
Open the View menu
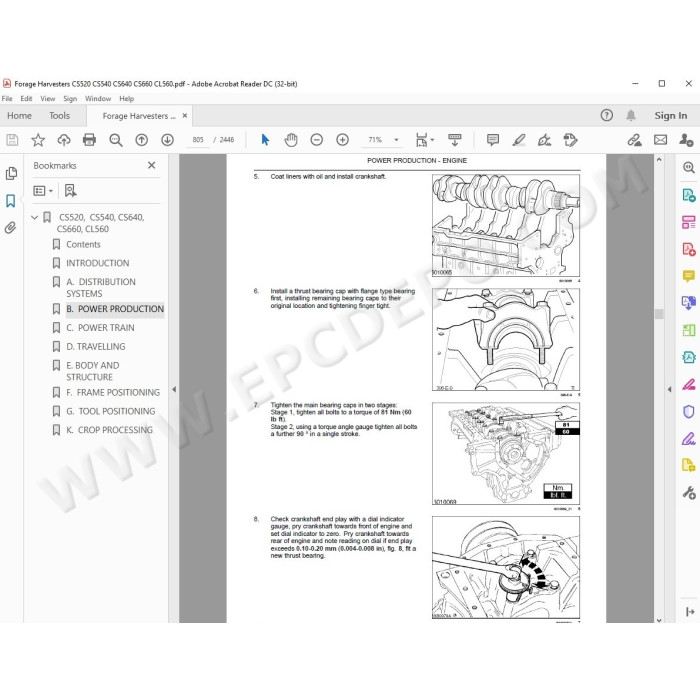click(x=48, y=99)
